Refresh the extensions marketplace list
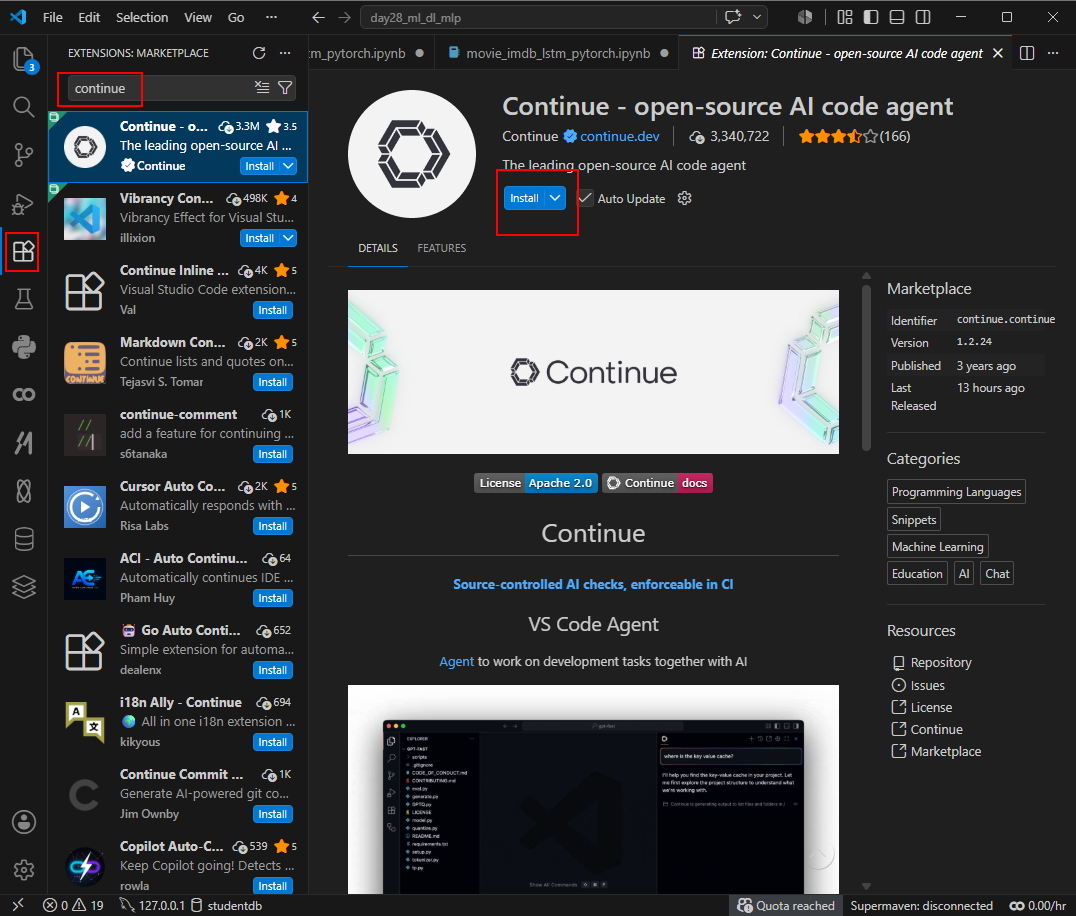Viewport: 1076px width, 916px height. (259, 53)
